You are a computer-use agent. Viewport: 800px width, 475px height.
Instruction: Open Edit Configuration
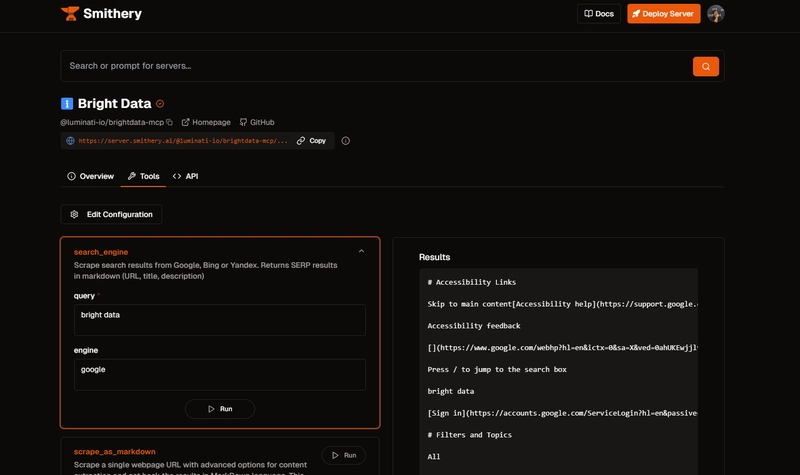tap(111, 214)
